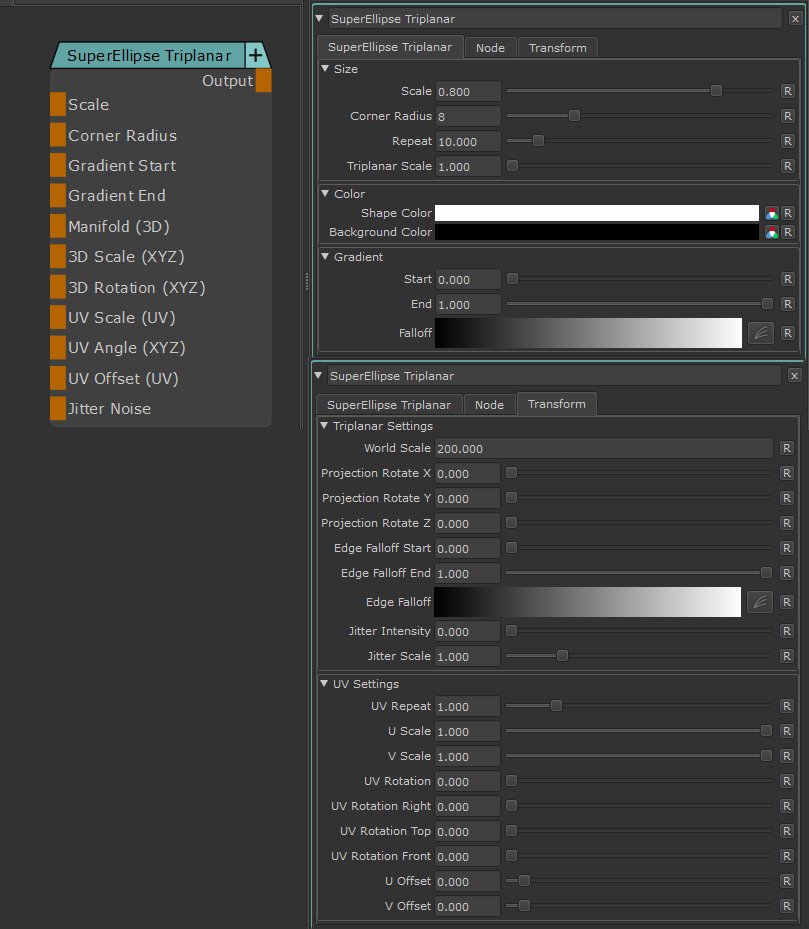This screenshot has height=929, width=809.
Task: Select the Manifold (3D) input port
Action: 58,226
